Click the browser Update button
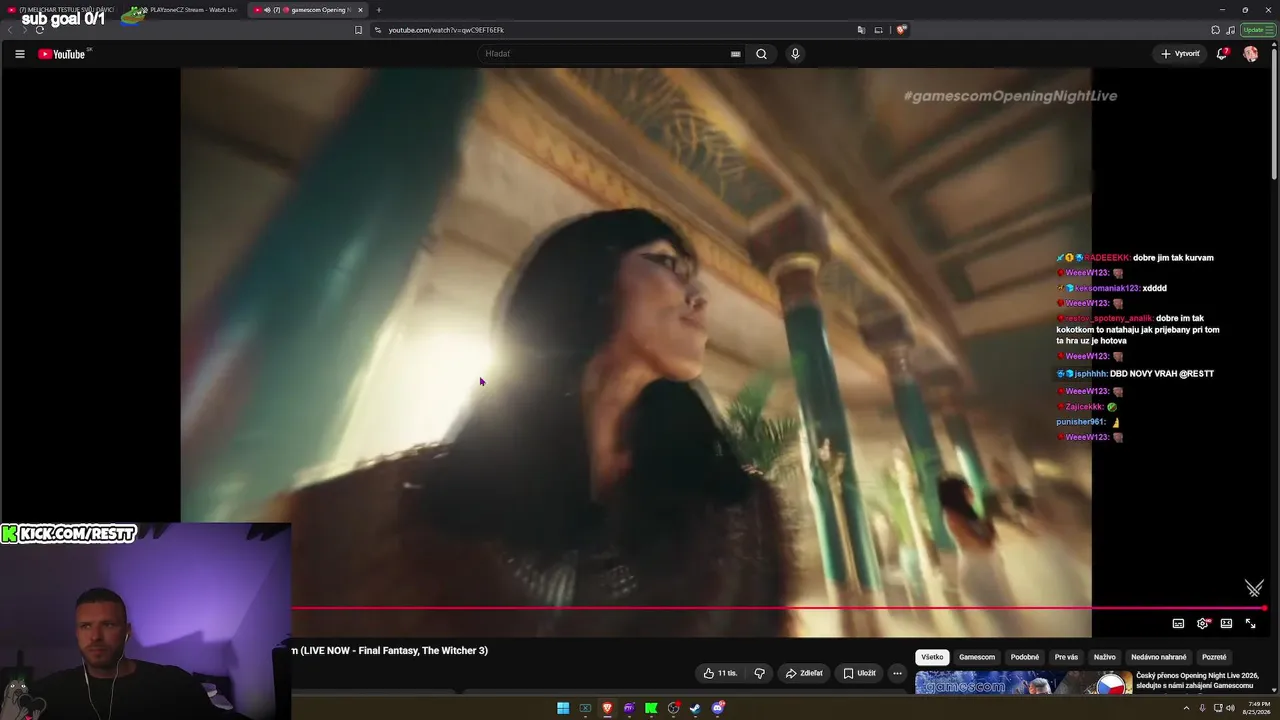The image size is (1280, 720). point(1257,30)
